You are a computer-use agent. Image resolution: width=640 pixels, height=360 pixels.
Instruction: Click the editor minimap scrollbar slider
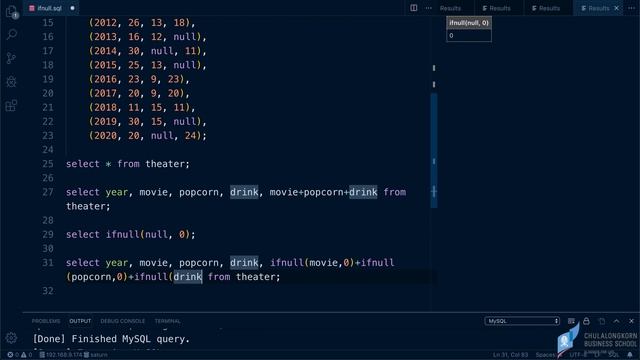433,150
